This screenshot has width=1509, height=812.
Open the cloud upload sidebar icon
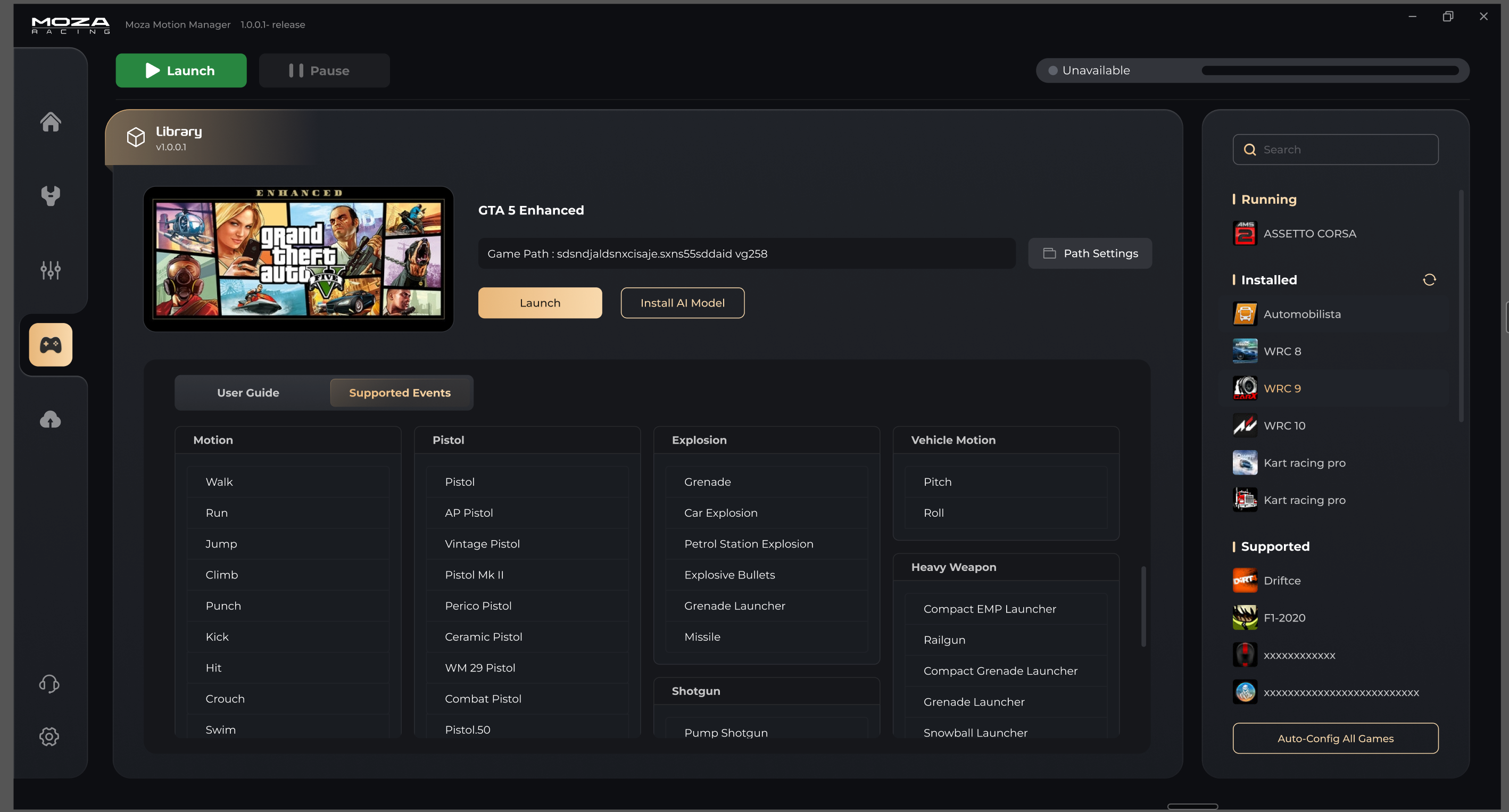(51, 419)
